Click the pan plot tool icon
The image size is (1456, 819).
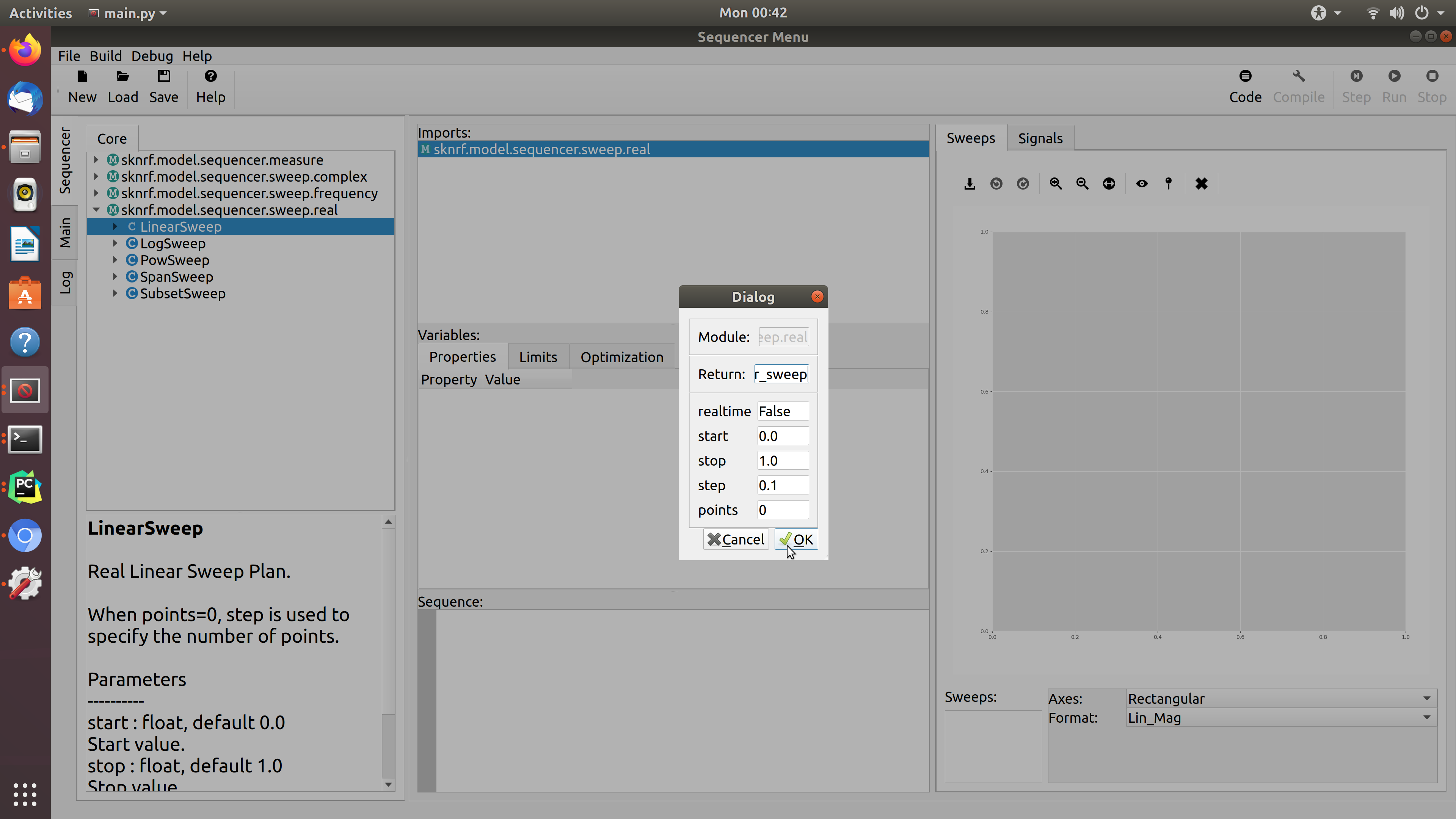pos(1109,184)
